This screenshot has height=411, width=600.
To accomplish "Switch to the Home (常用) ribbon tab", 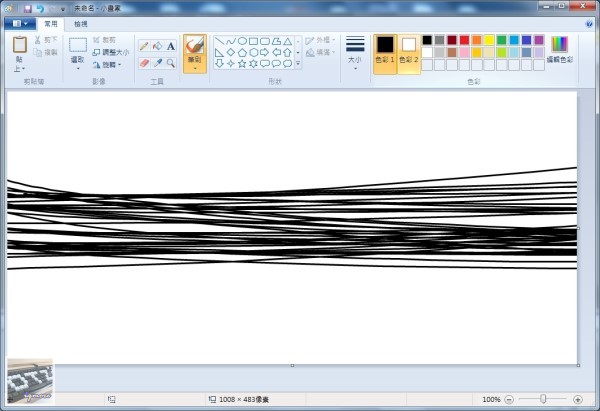I will coord(51,24).
